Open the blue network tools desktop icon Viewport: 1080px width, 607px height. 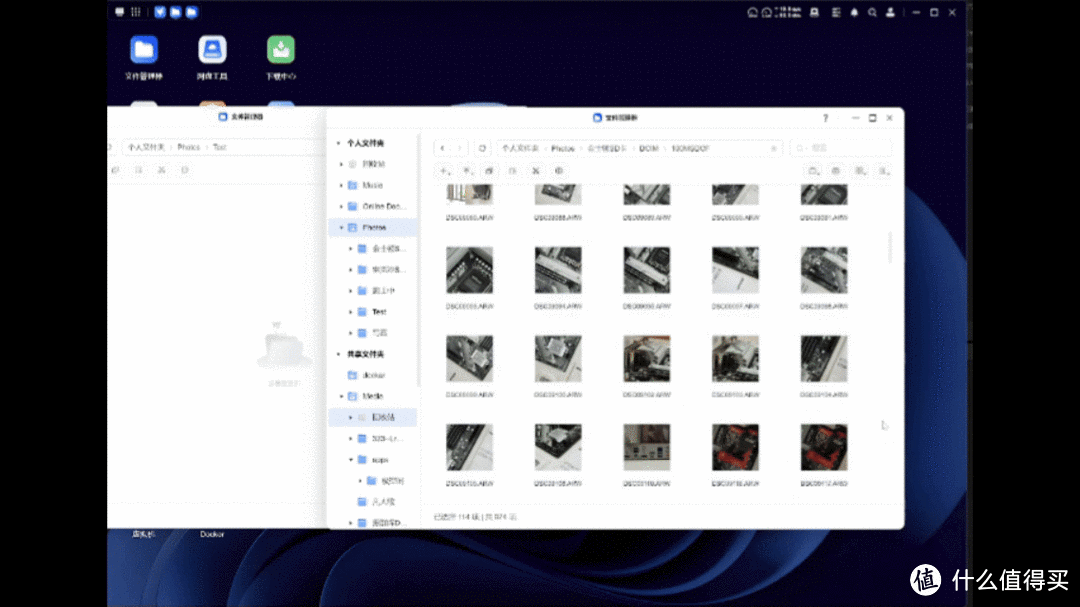pos(212,50)
